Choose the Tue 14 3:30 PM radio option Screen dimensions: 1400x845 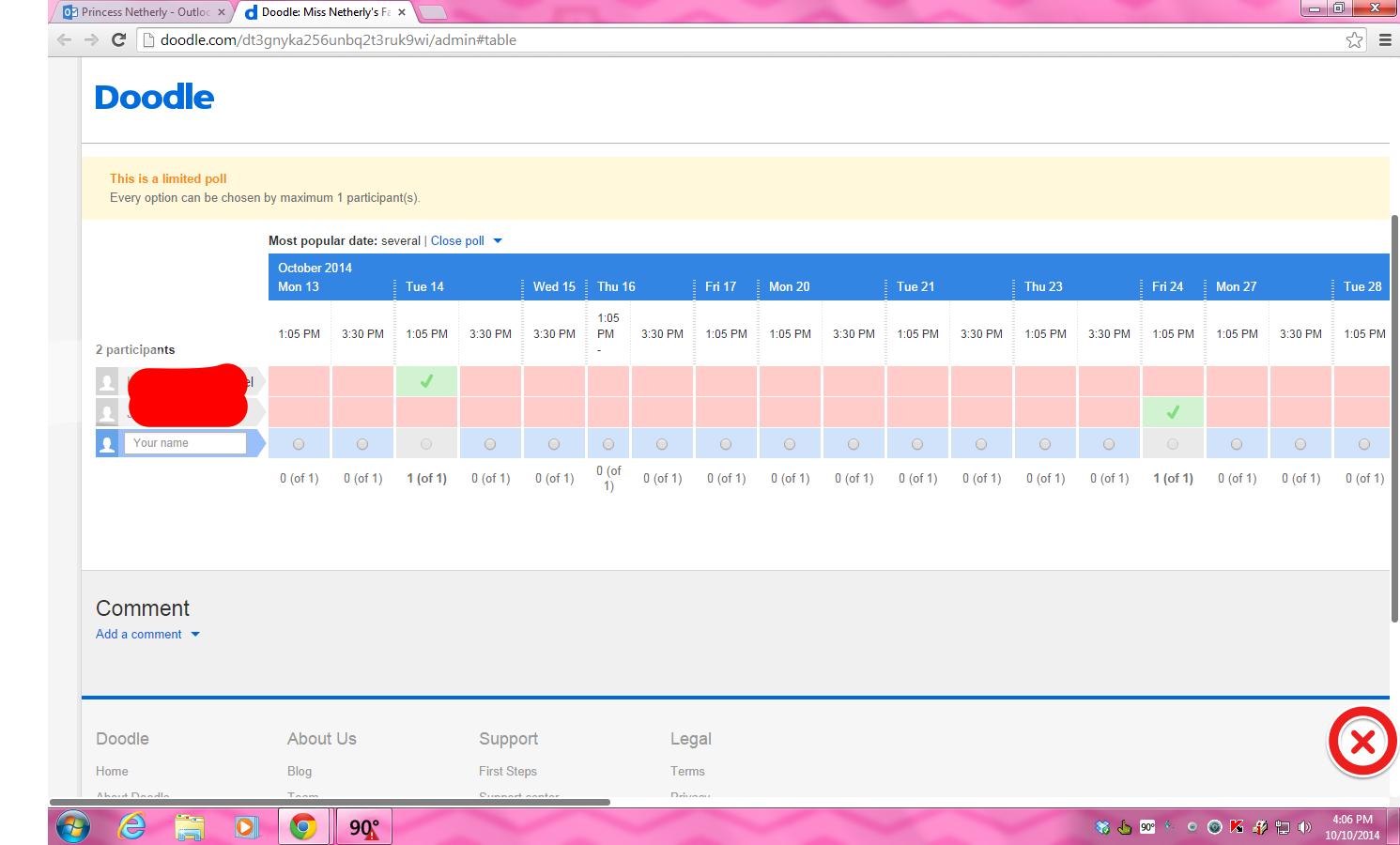pos(490,444)
